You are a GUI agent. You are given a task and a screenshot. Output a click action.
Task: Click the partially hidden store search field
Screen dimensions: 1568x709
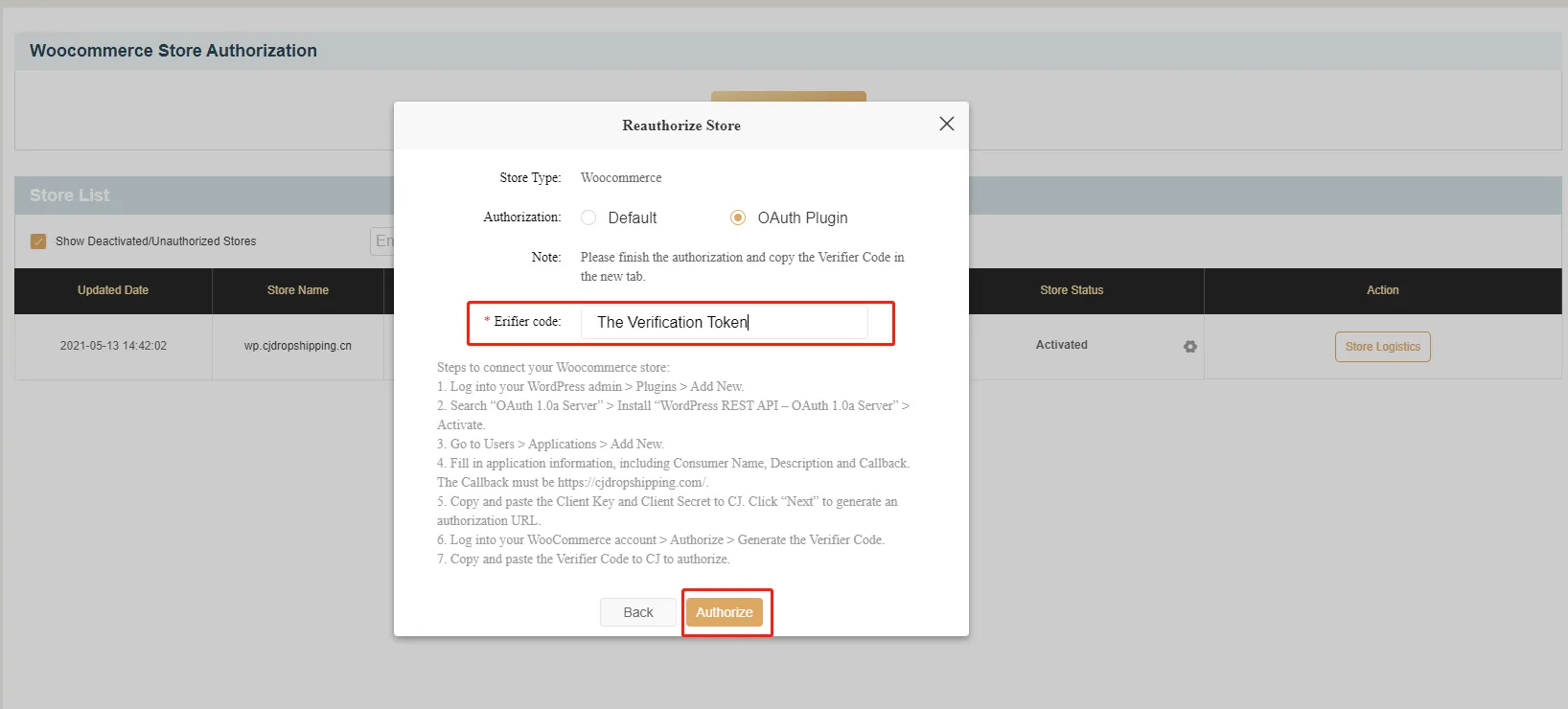coord(381,241)
